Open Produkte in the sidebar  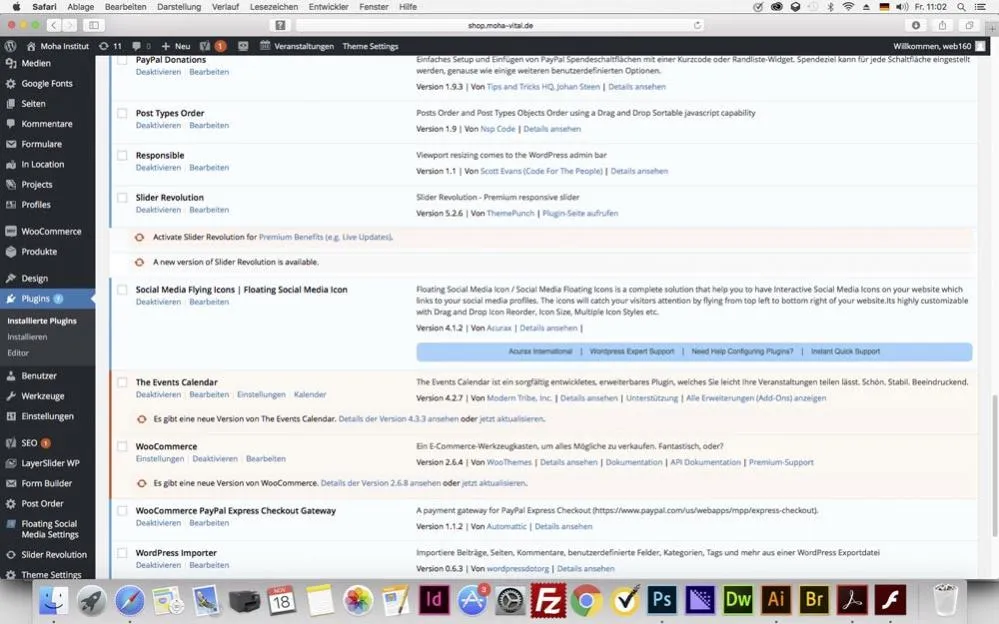39,252
